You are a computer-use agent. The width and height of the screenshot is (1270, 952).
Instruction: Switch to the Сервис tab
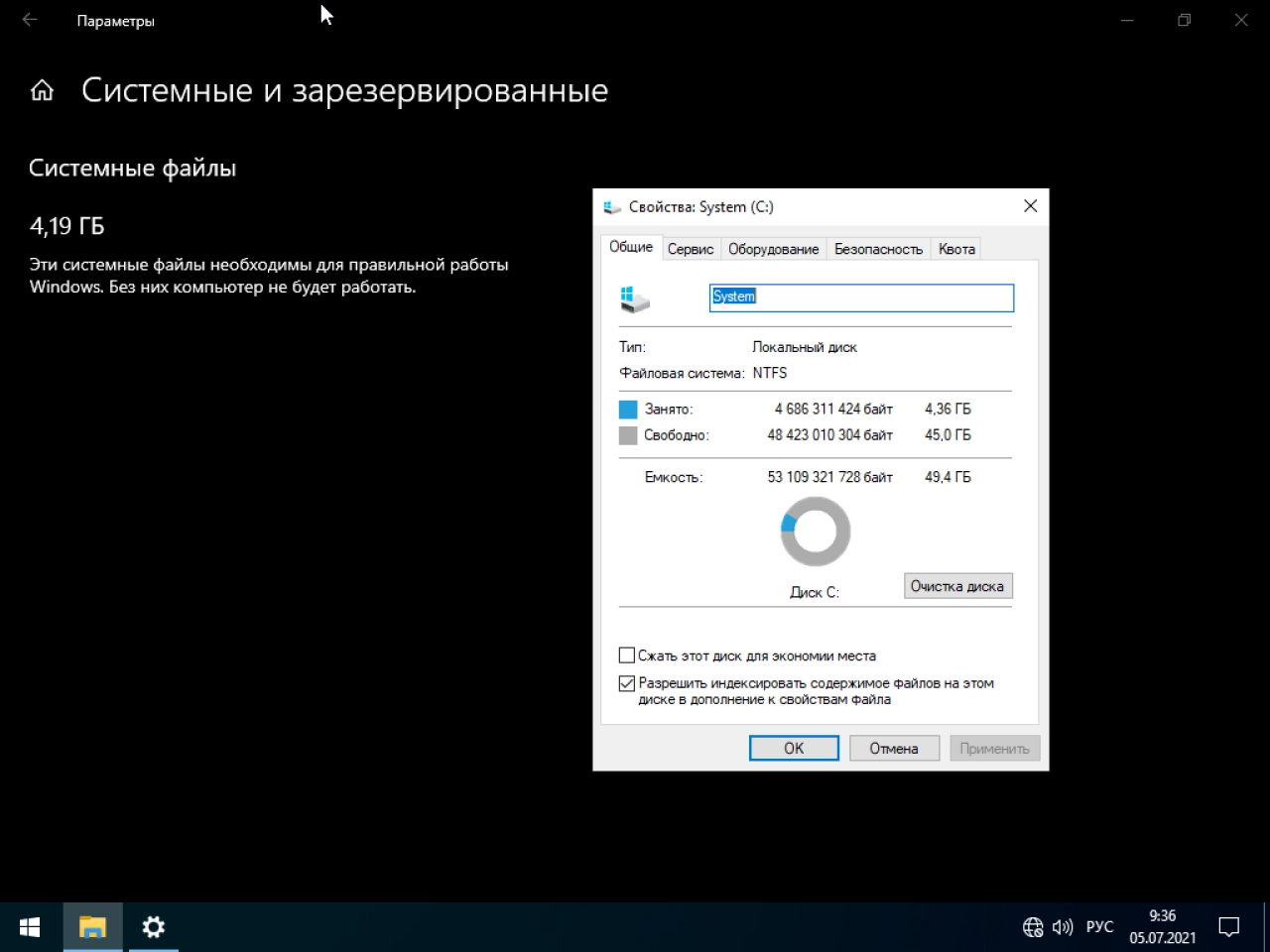click(691, 249)
